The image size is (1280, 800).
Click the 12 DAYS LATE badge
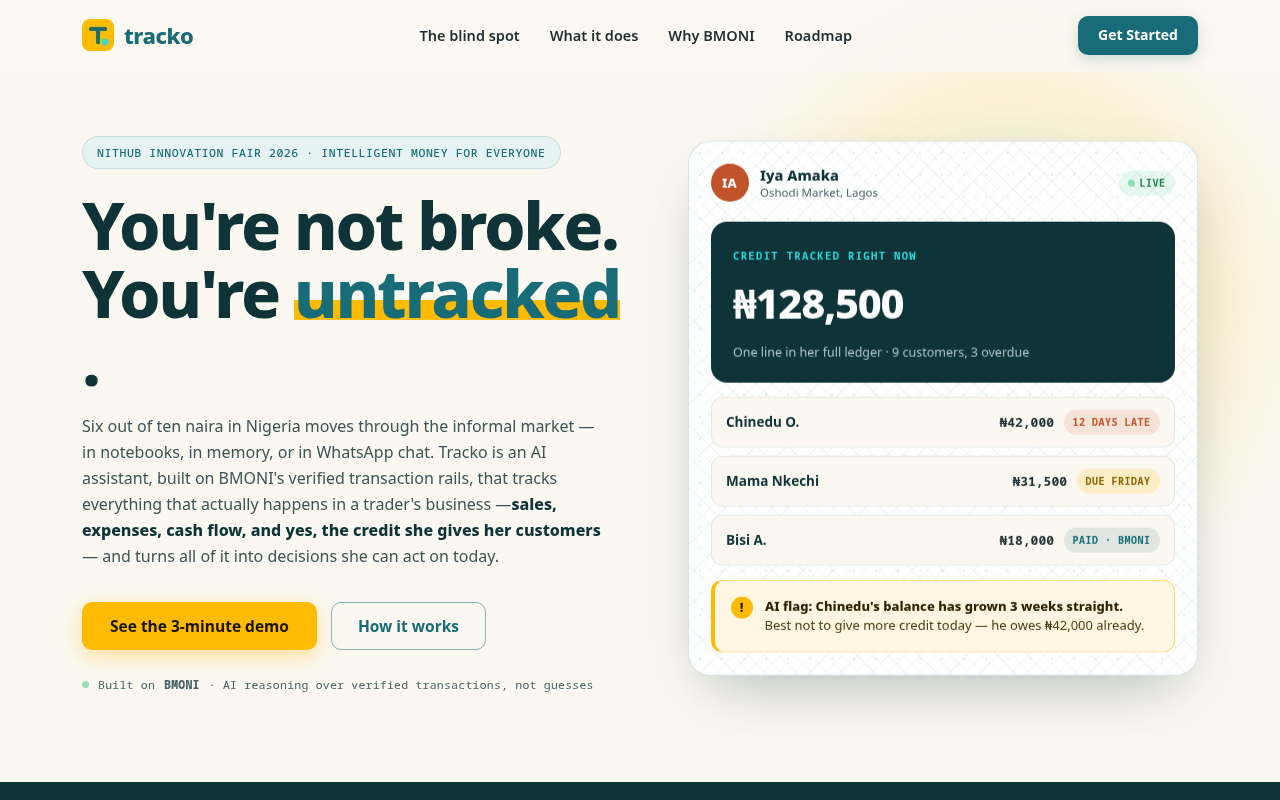pos(1111,422)
